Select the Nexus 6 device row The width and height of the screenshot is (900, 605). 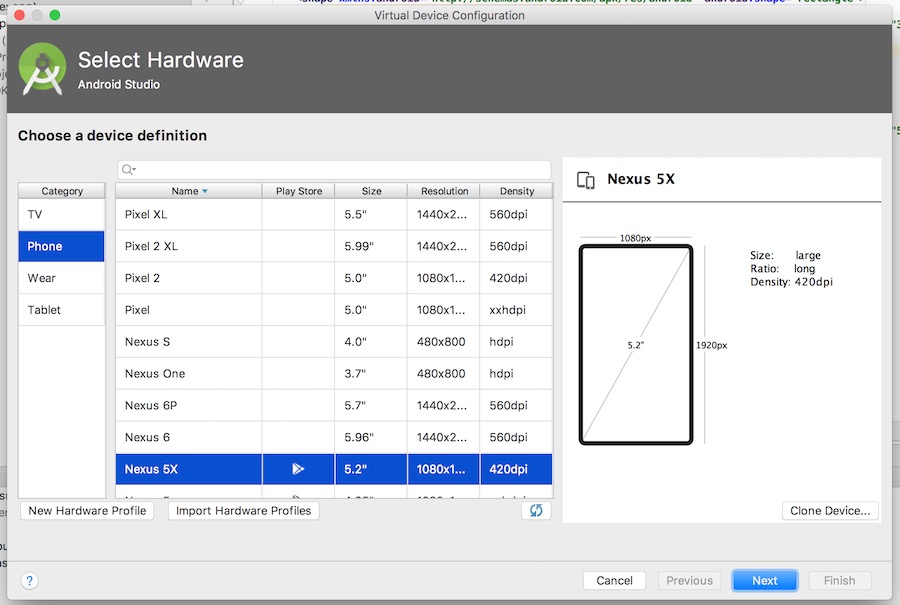click(334, 437)
